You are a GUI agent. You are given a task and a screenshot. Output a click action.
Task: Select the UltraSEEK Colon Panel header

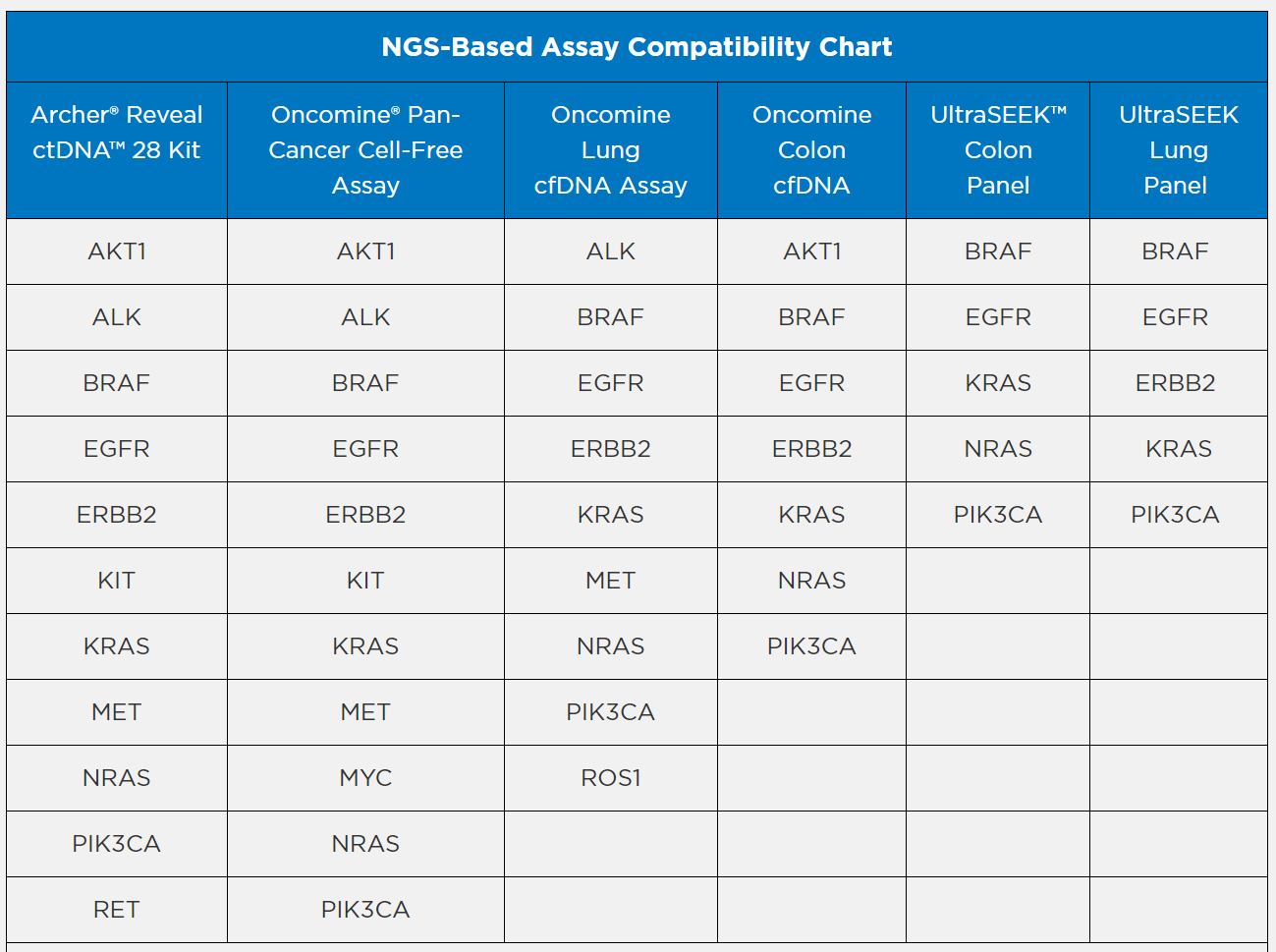tap(998, 150)
